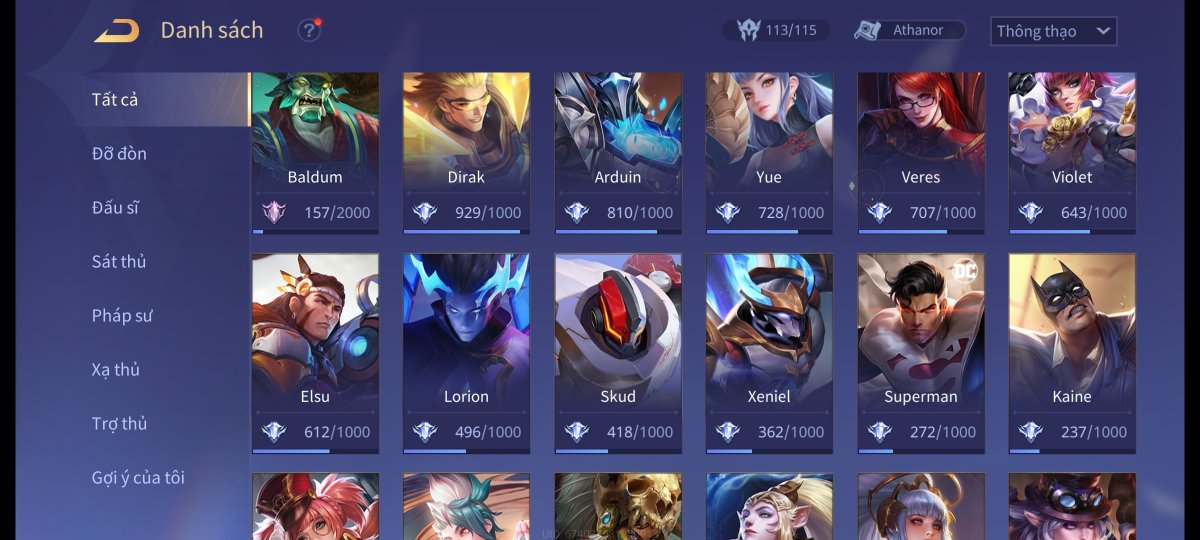The width and height of the screenshot is (1200, 540).
Task: Tap Superman's mastery badge icon
Action: pyautogui.click(x=879, y=432)
